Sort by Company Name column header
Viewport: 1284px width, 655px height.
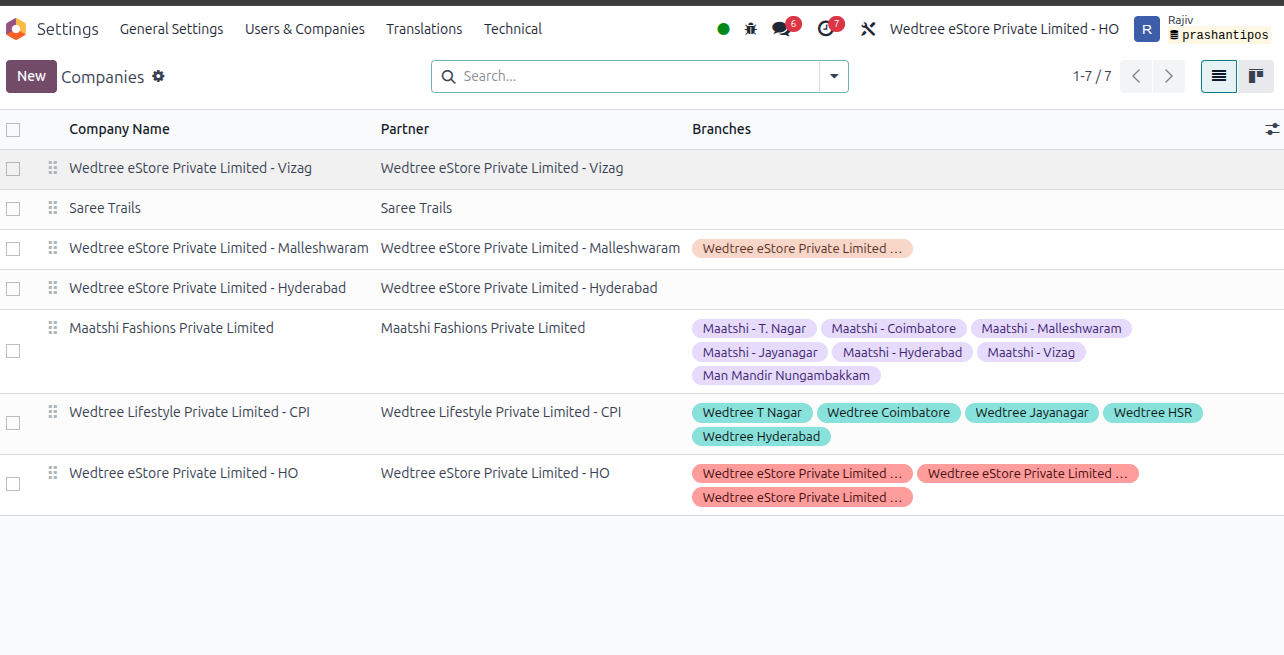pyautogui.click(x=119, y=129)
